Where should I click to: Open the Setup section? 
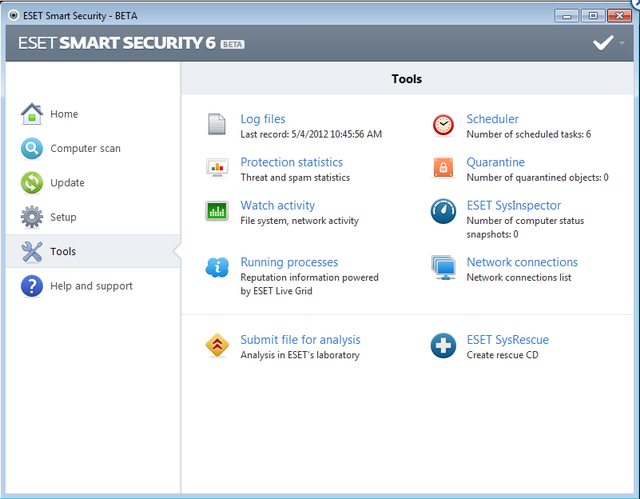[63, 217]
